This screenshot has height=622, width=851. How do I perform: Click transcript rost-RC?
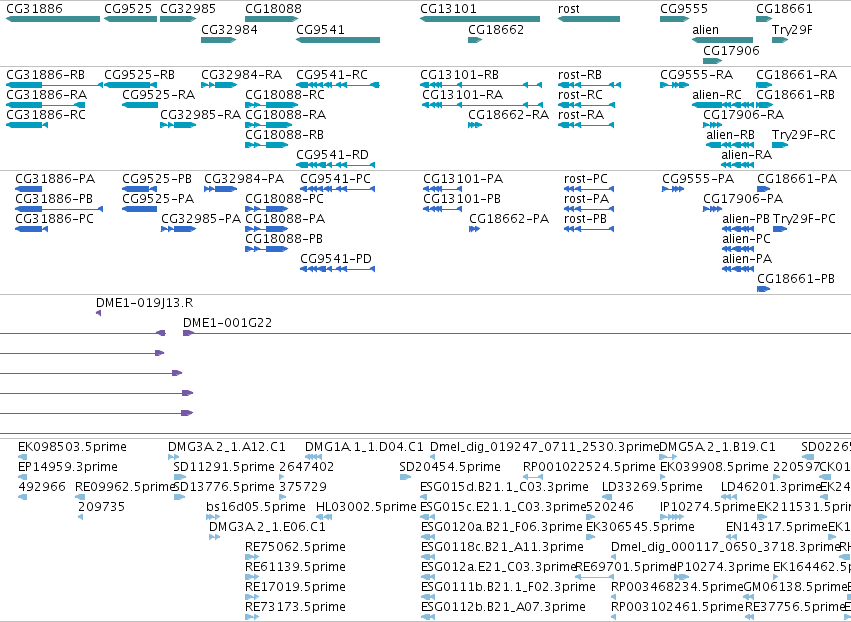click(586, 105)
